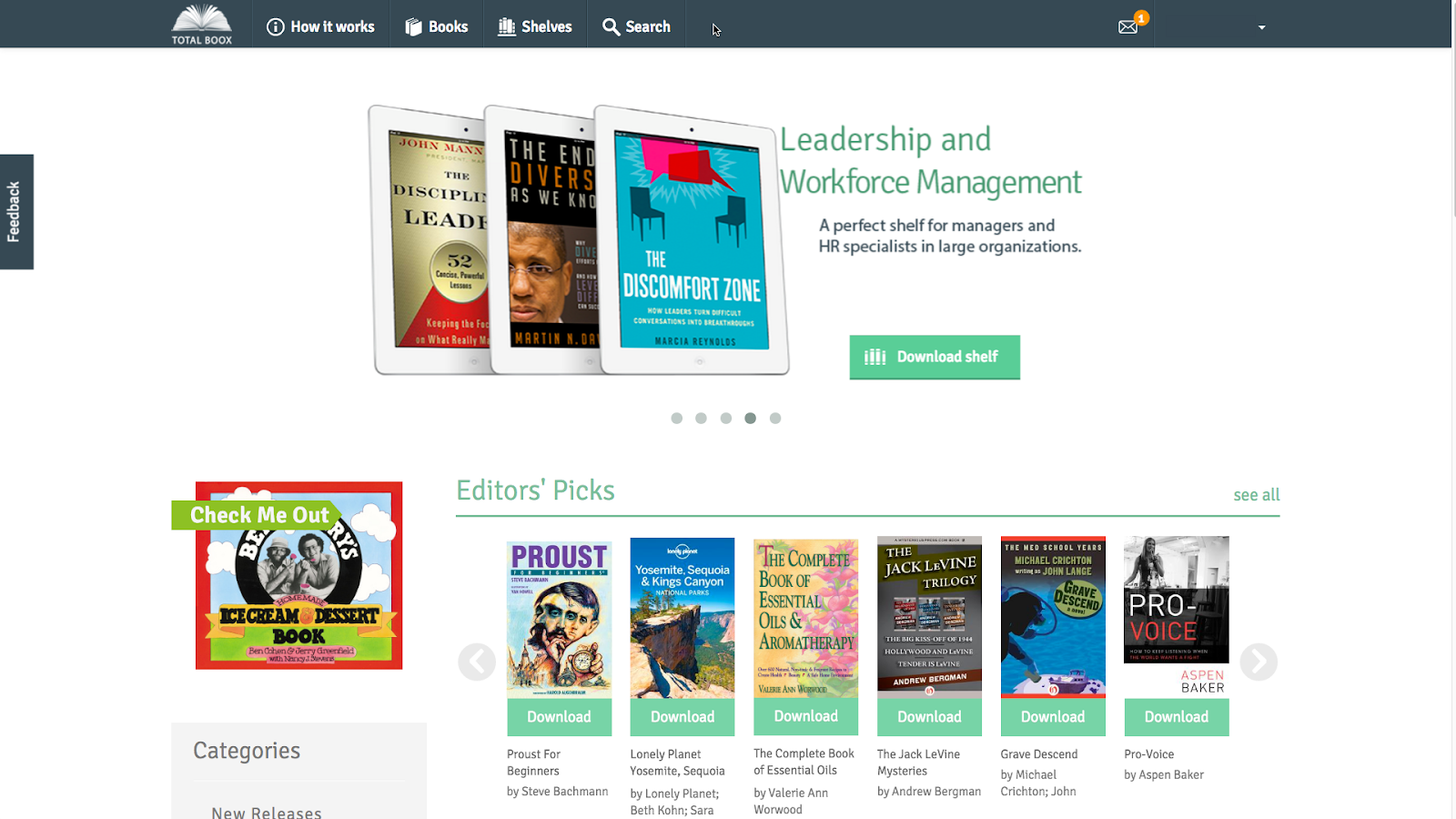Click the see all link for Editors' Picks

[x=1257, y=495]
